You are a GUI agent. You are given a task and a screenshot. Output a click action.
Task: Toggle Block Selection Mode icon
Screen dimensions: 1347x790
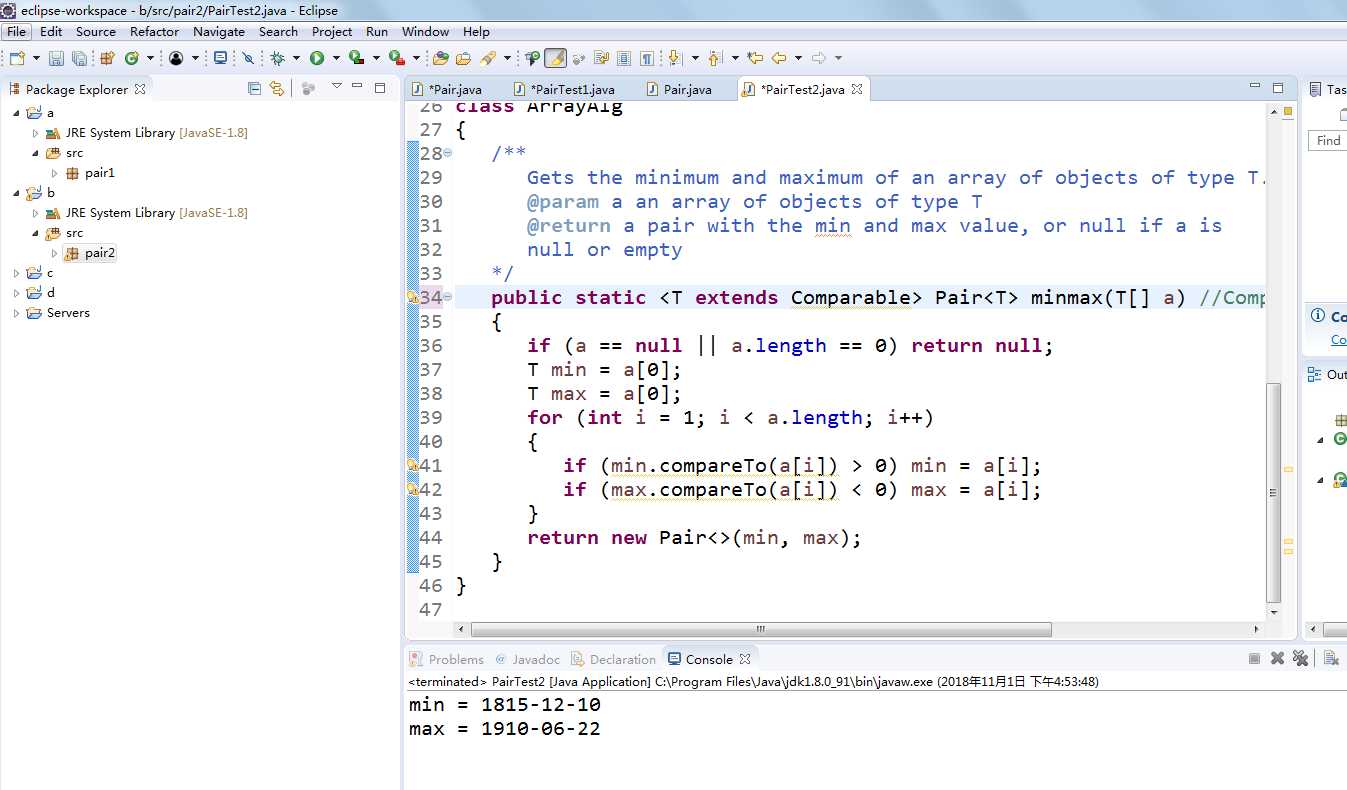(x=624, y=58)
